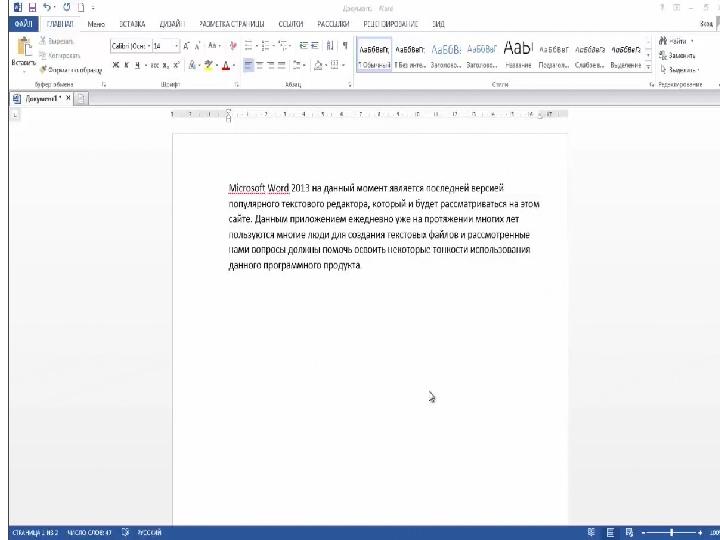Image resolution: width=720 pixels, height=540 pixels.
Task: Switch to the ВСТАВКА tab
Action: [132, 24]
